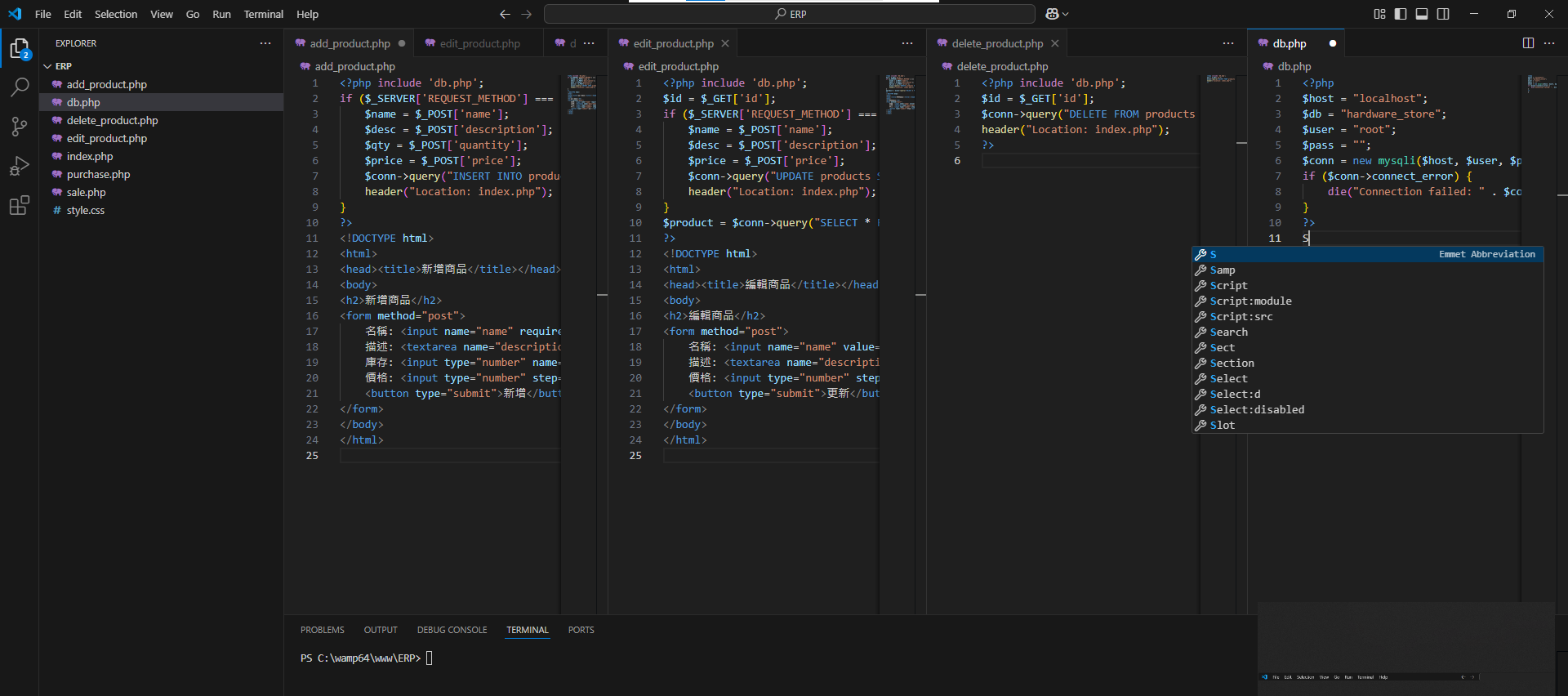This screenshot has height=696, width=1568.
Task: Click split editor right icon
Action: pos(1528,43)
